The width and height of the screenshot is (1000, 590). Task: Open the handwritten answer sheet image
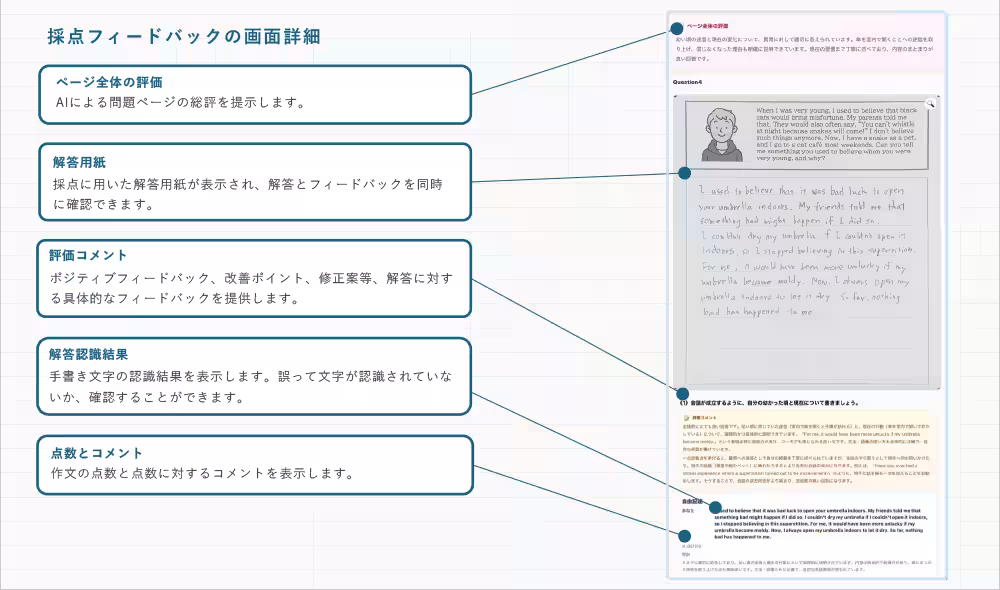(x=806, y=242)
